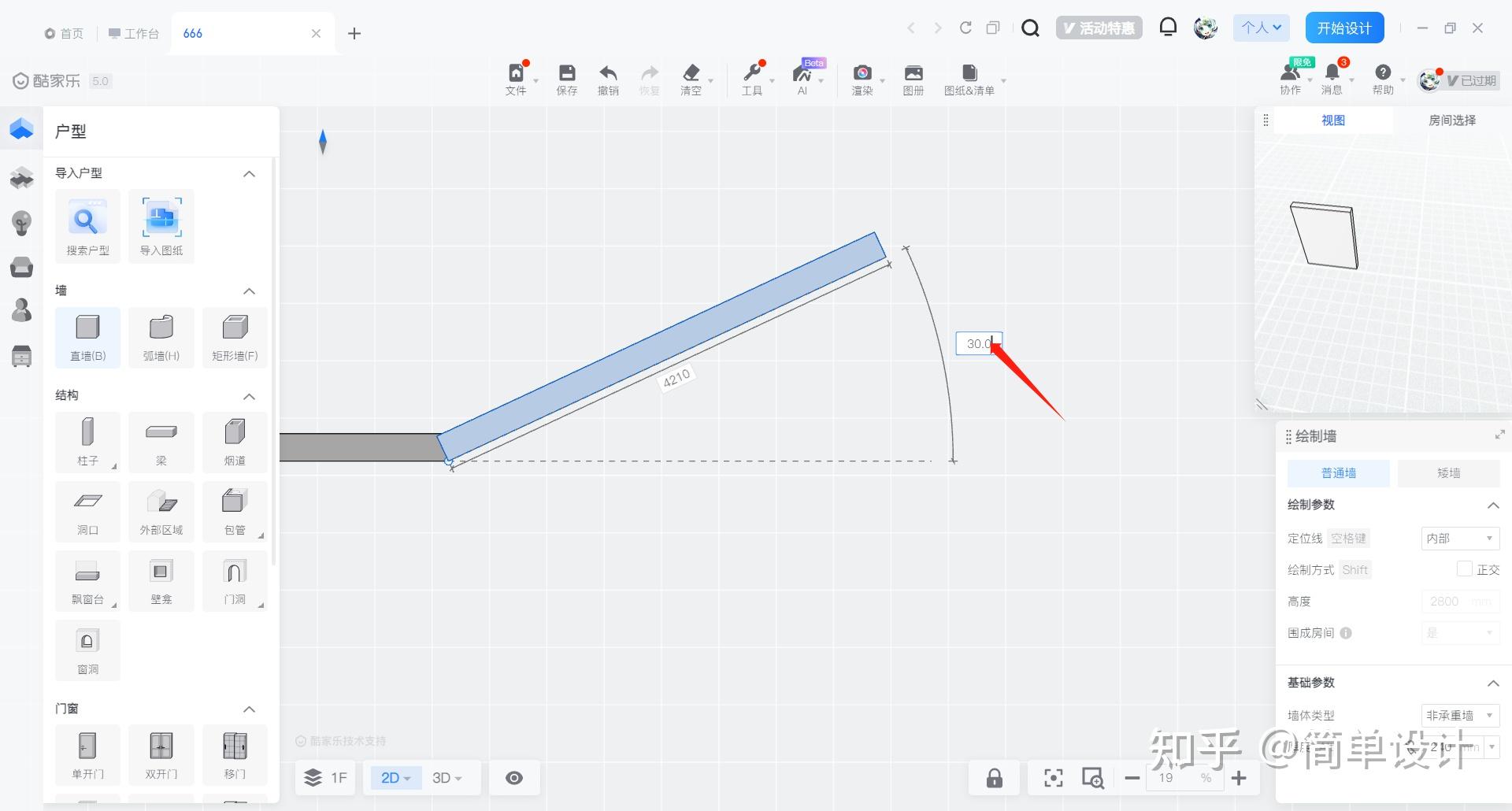The image size is (1512, 811).
Task: Add a 壁龛 wall niche
Action: pos(161,581)
